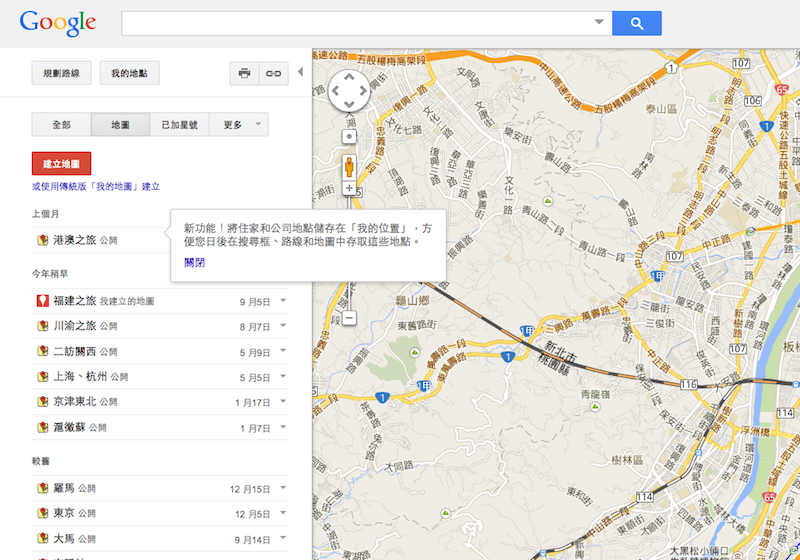
Task: Close the tooltip via 關閉 link
Action: point(194,262)
